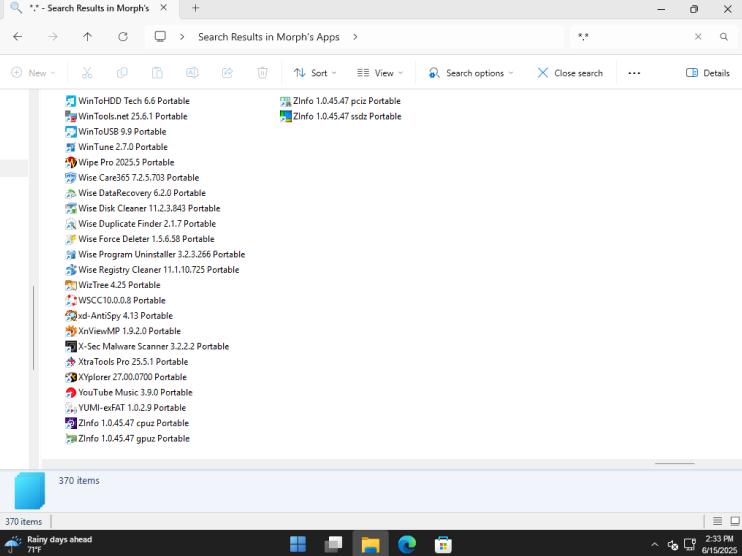Screen dimensions: 742x556
Task: Open the Windows Start menu
Action: [298, 544]
